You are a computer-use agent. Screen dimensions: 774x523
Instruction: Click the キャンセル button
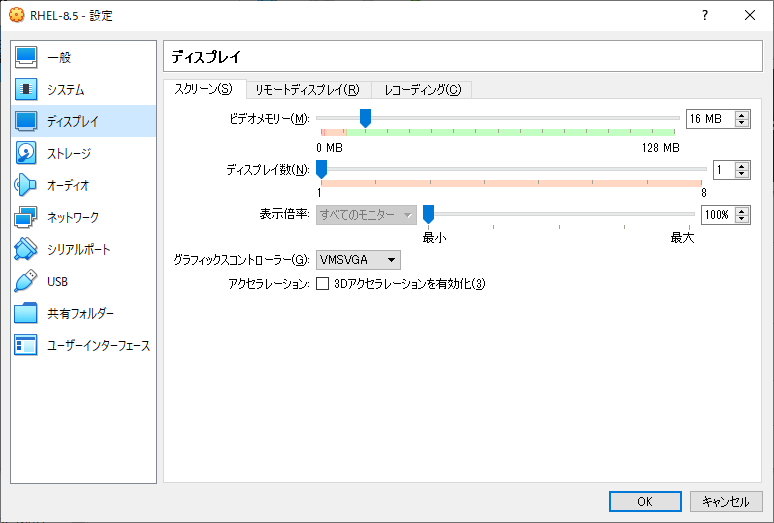click(x=726, y=501)
